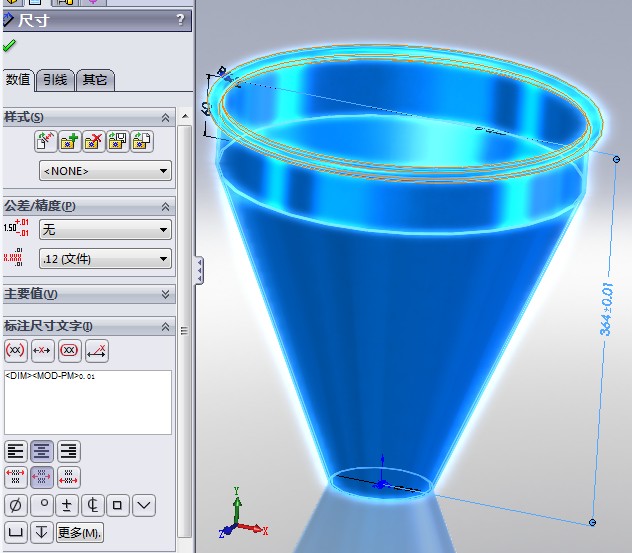
Task: Open the <NONE> style dropdown
Action: pyautogui.click(x=105, y=171)
